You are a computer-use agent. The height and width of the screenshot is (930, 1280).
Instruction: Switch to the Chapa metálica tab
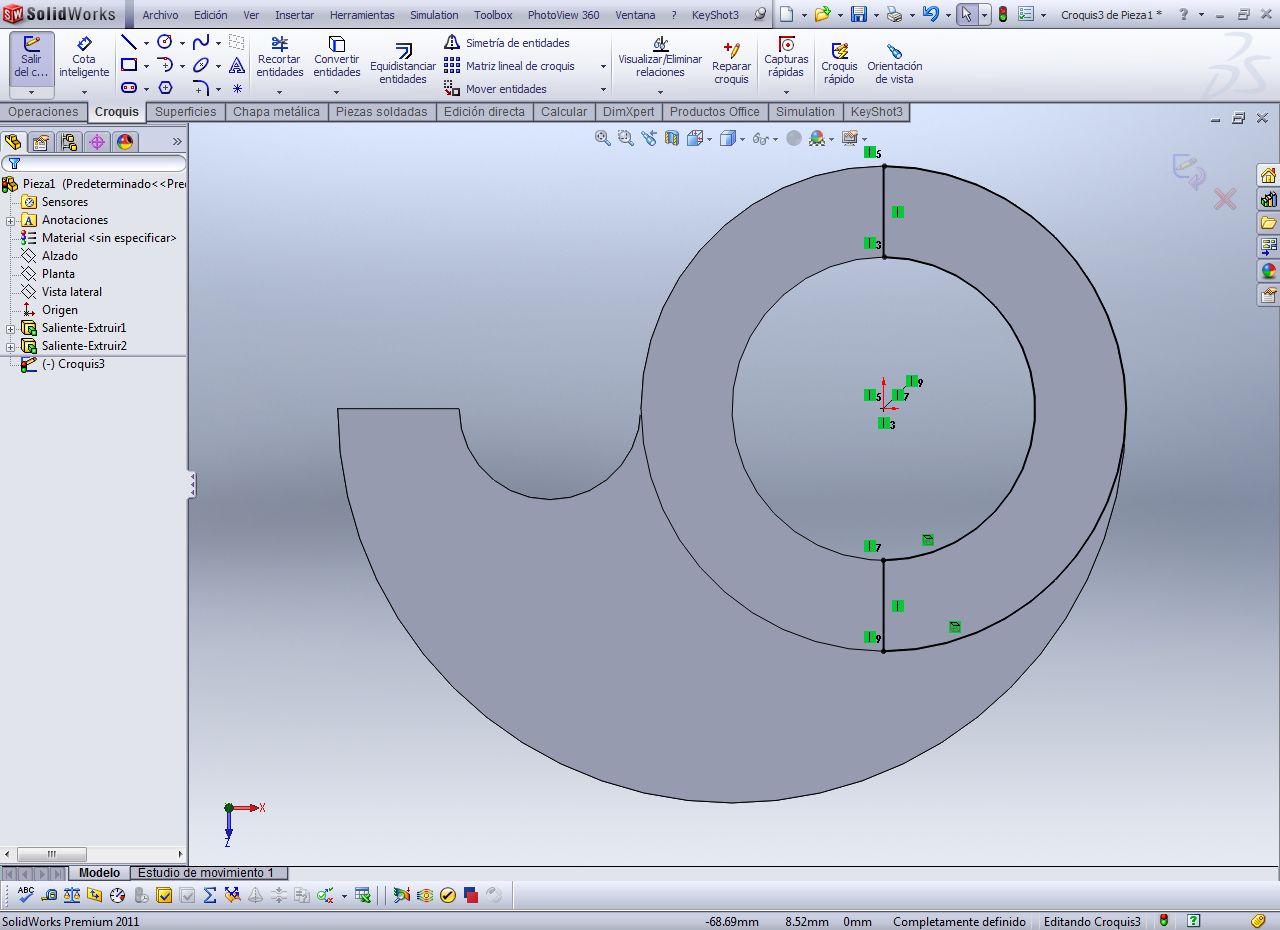[276, 112]
